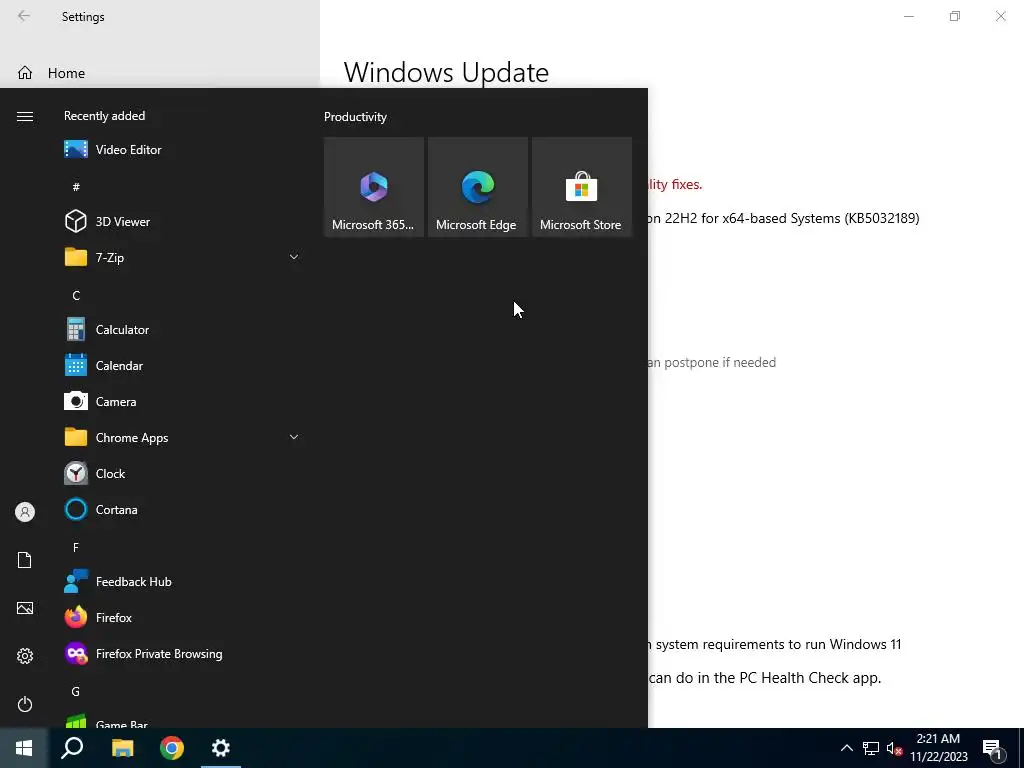Screen dimensions: 1024x768
Task: Open the Clock app
Action: 183,473
